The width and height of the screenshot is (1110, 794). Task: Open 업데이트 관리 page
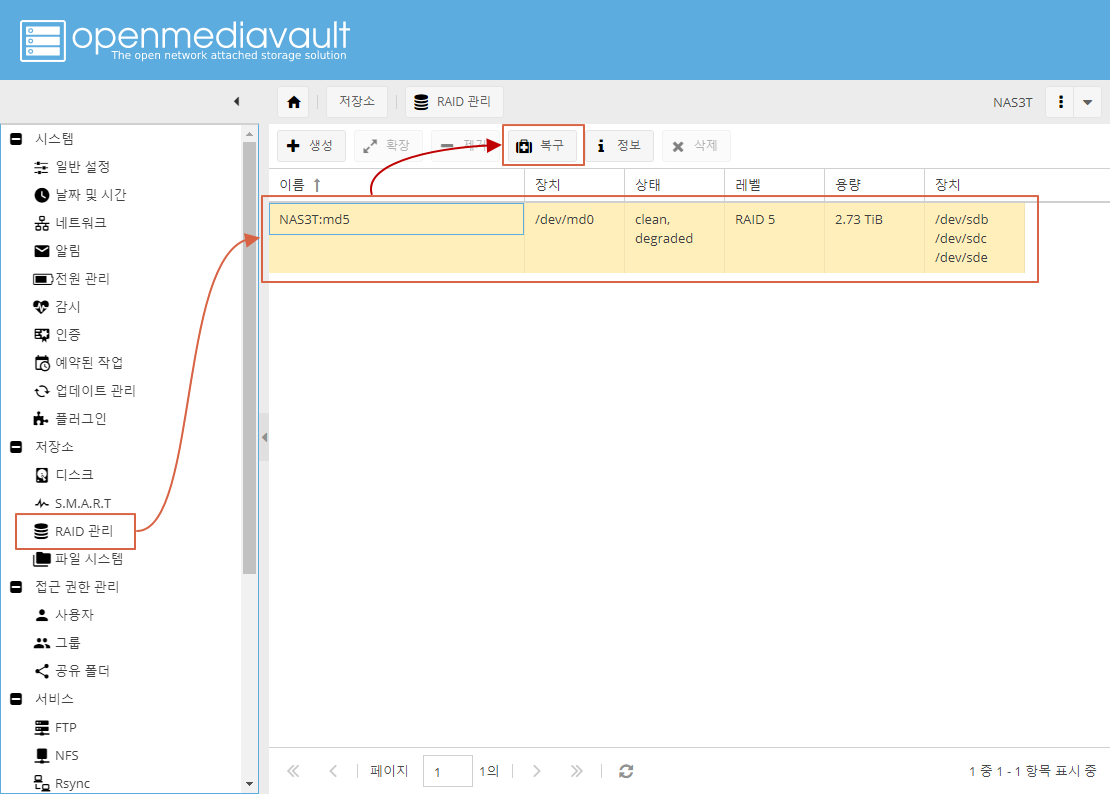[x=85, y=391]
